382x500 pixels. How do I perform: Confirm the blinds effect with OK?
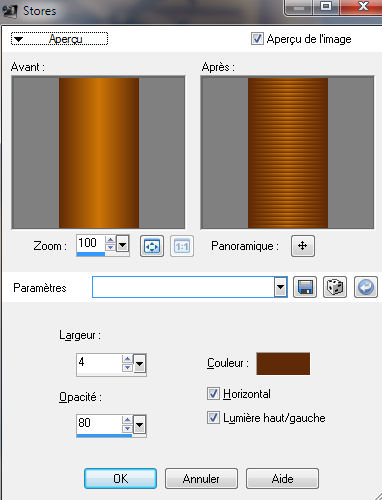[x=120, y=479]
